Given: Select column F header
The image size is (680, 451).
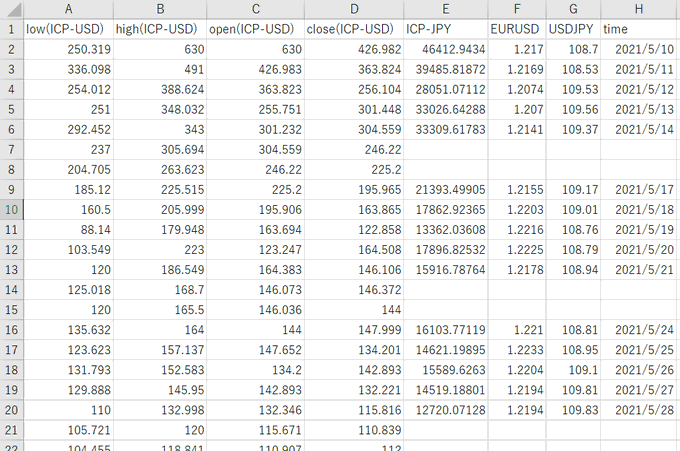Looking at the screenshot, I should tap(517, 9).
